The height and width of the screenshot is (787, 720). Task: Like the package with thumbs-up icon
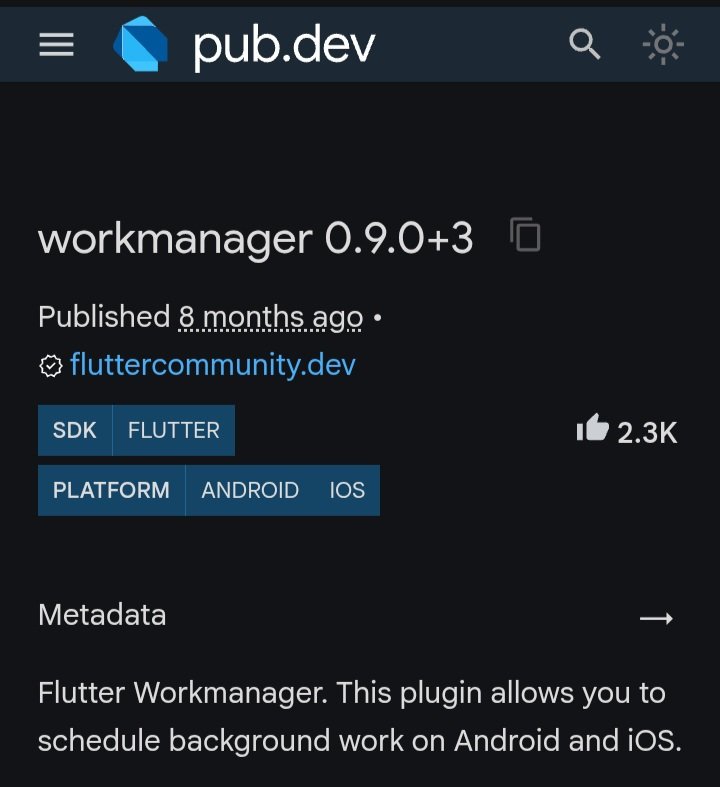593,428
